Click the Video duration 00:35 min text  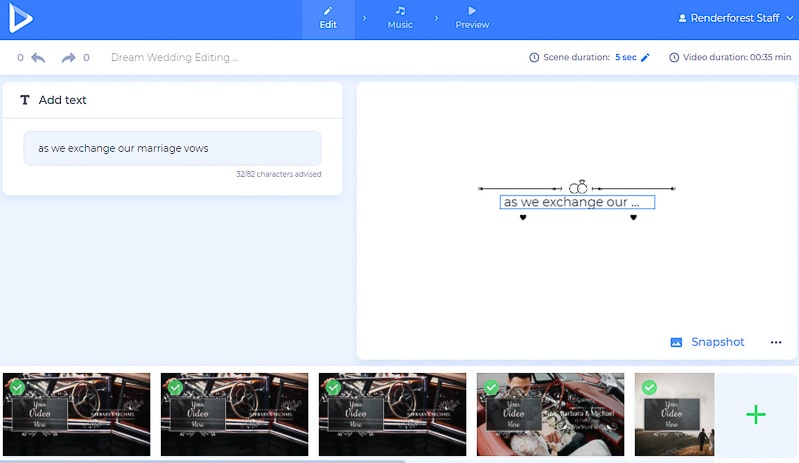pyautogui.click(x=737, y=58)
